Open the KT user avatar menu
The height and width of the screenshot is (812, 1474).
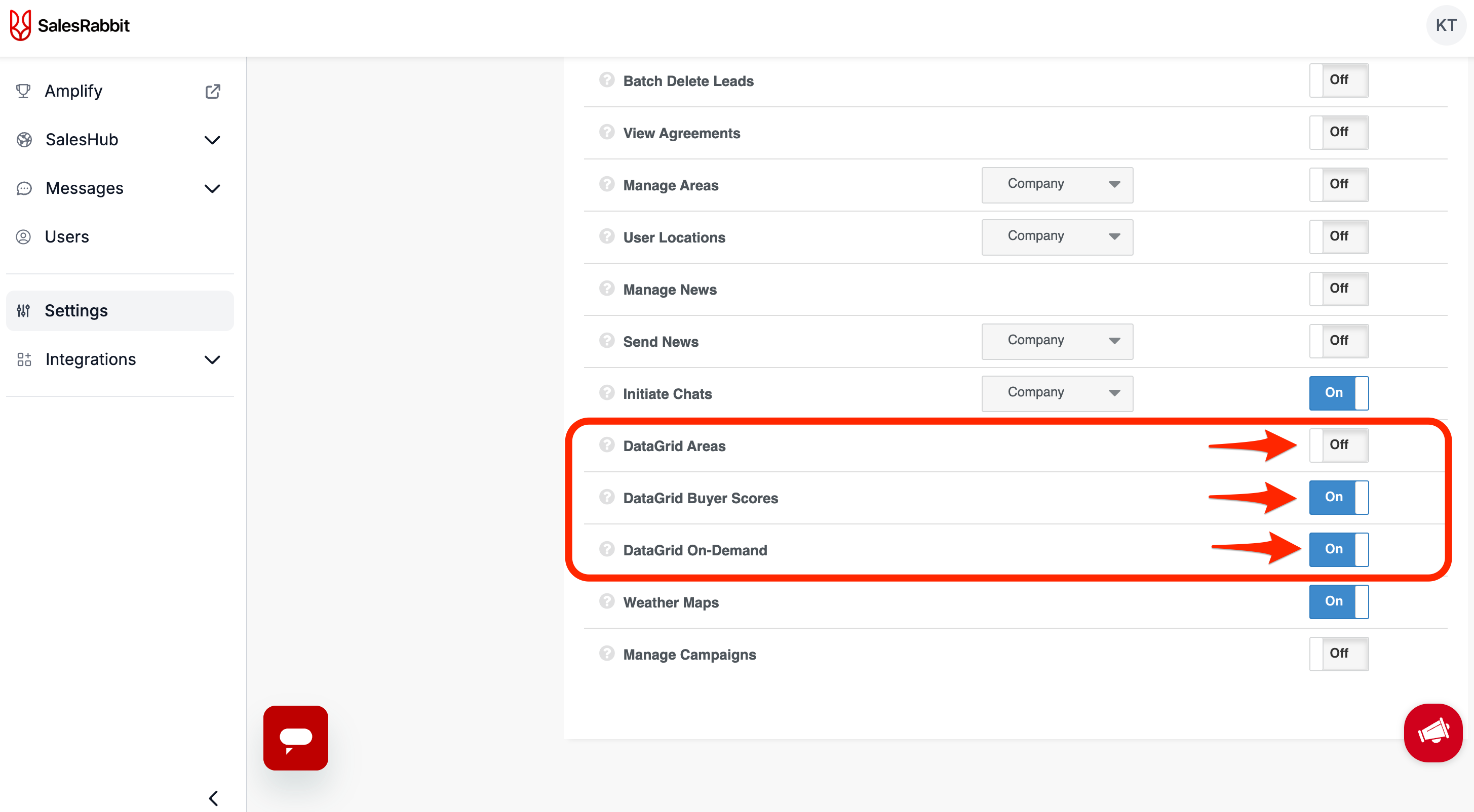1446,25
